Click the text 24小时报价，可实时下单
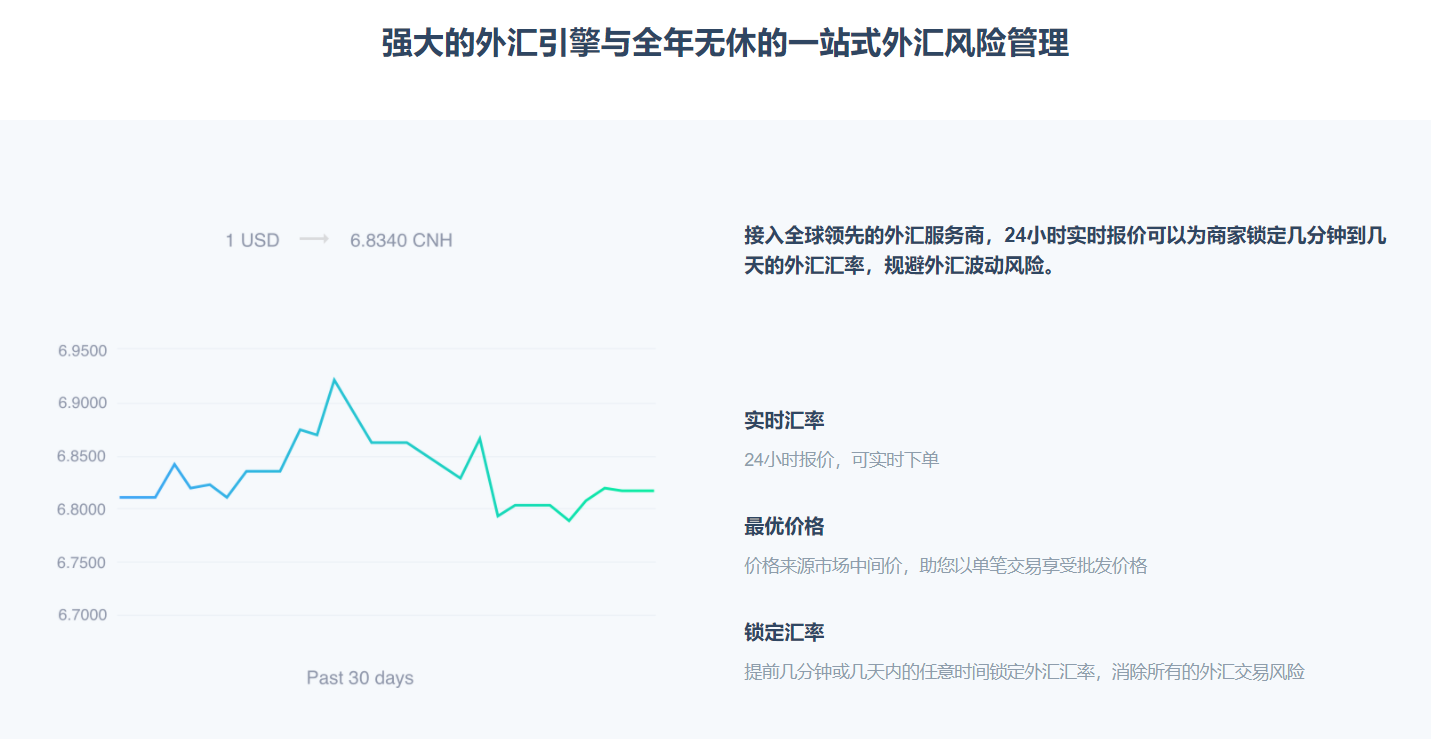 [x=842, y=460]
